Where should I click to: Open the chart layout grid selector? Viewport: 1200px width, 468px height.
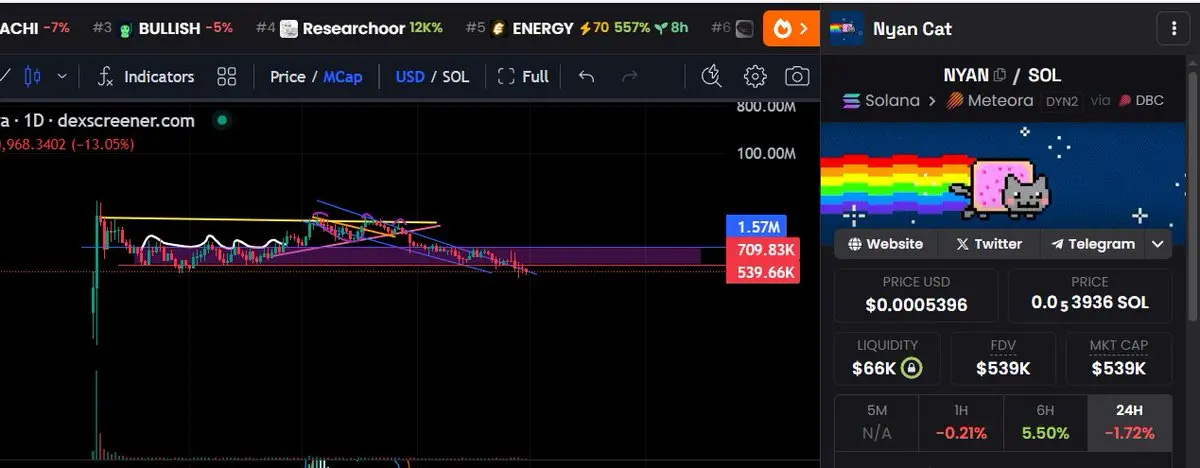(227, 76)
